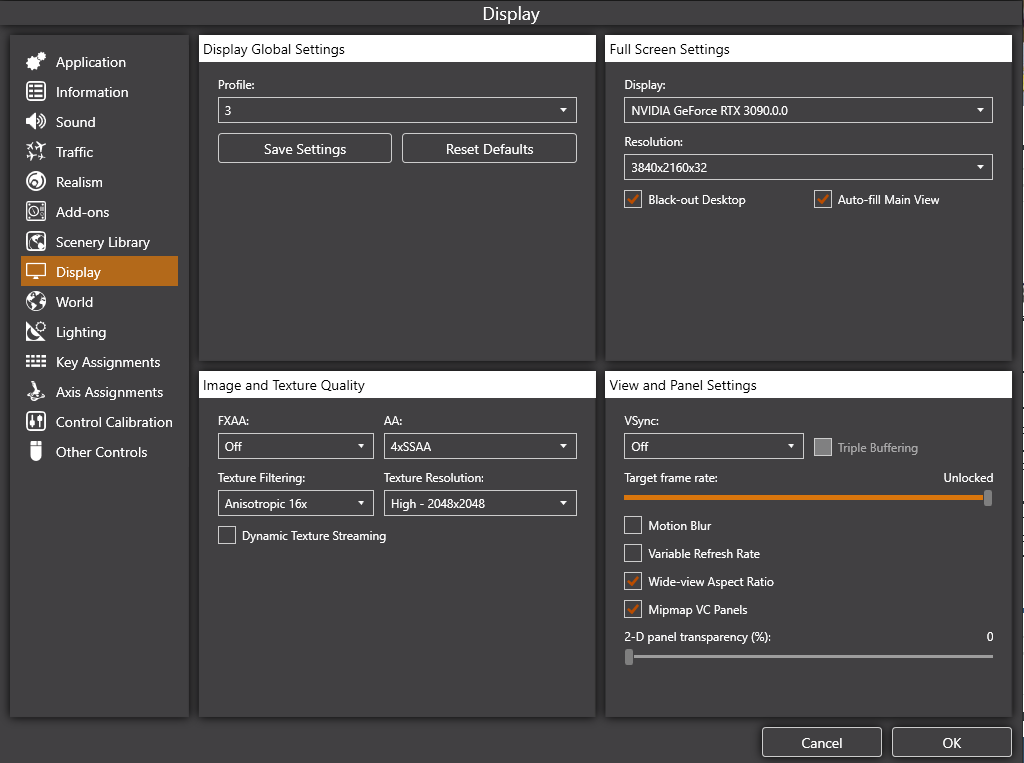Viewport: 1024px width, 763px height.
Task: Click the 2-D panel transparency slider handle
Action: 629,657
